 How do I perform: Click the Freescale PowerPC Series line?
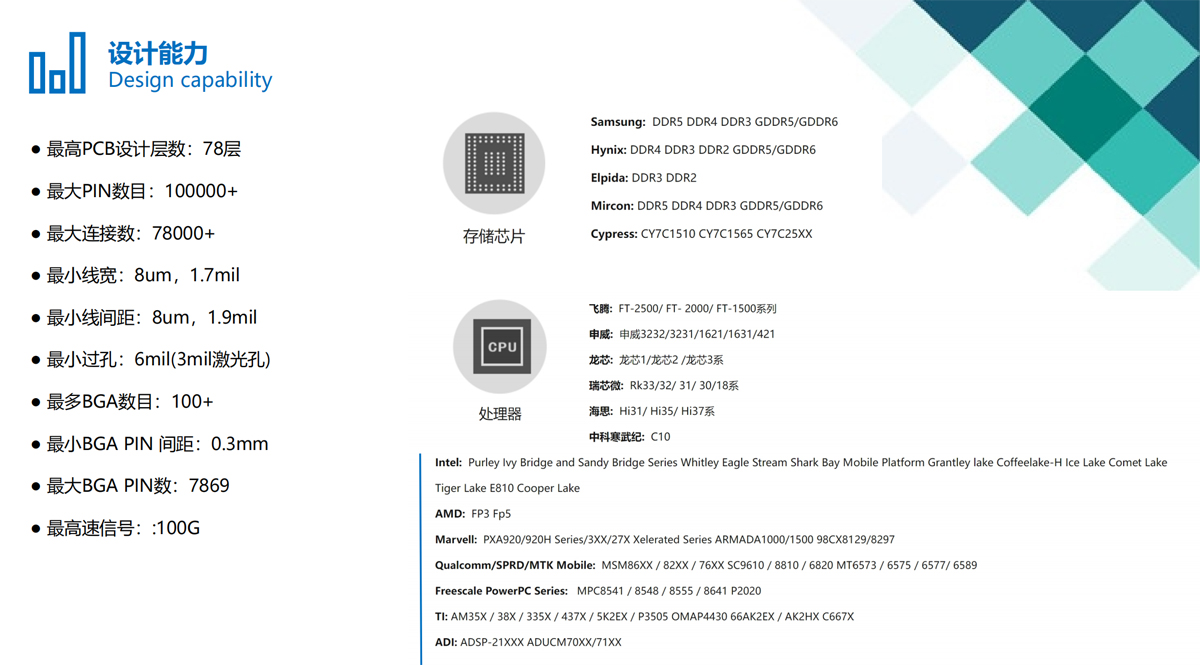click(x=598, y=591)
